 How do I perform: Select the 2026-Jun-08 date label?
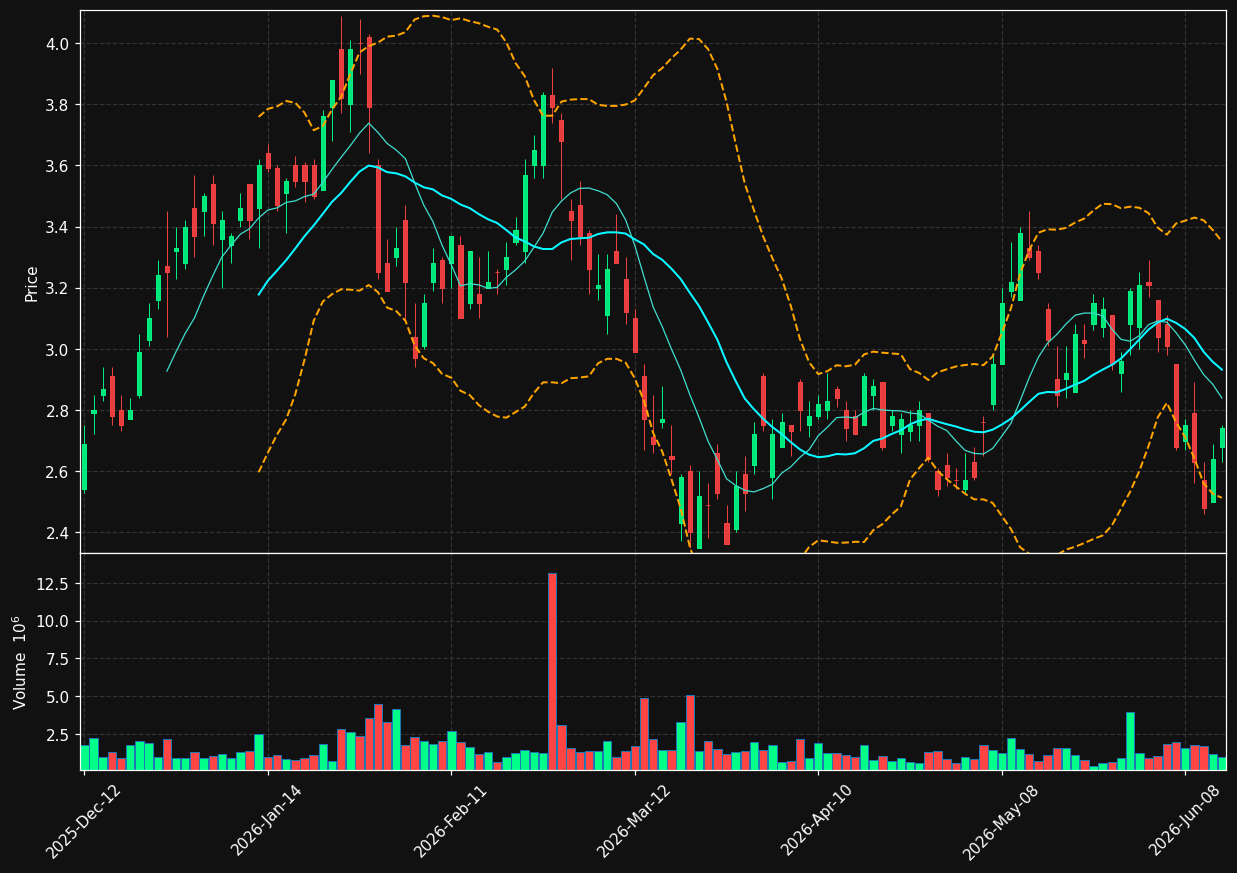click(x=1185, y=820)
